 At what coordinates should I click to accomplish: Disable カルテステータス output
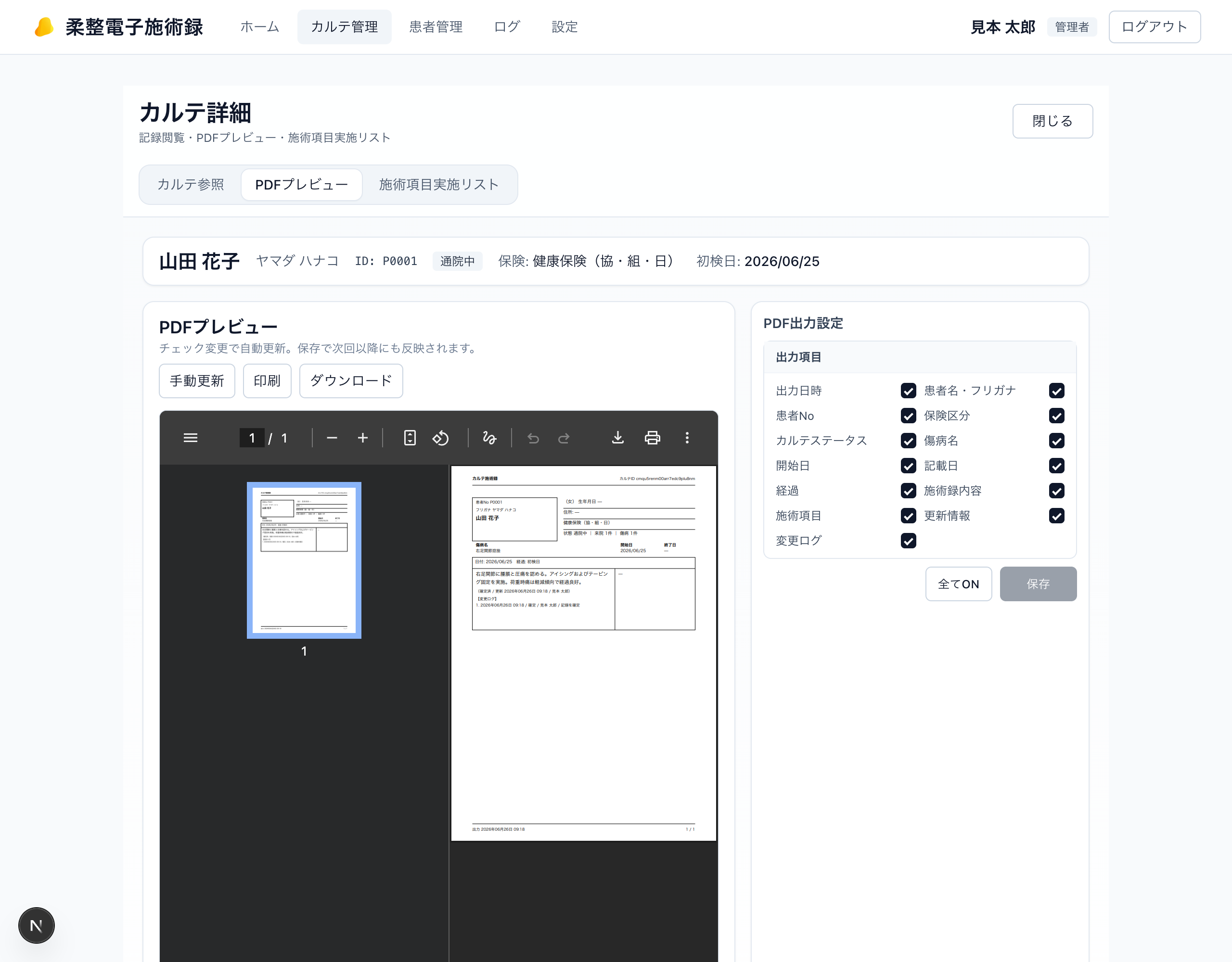click(908, 441)
